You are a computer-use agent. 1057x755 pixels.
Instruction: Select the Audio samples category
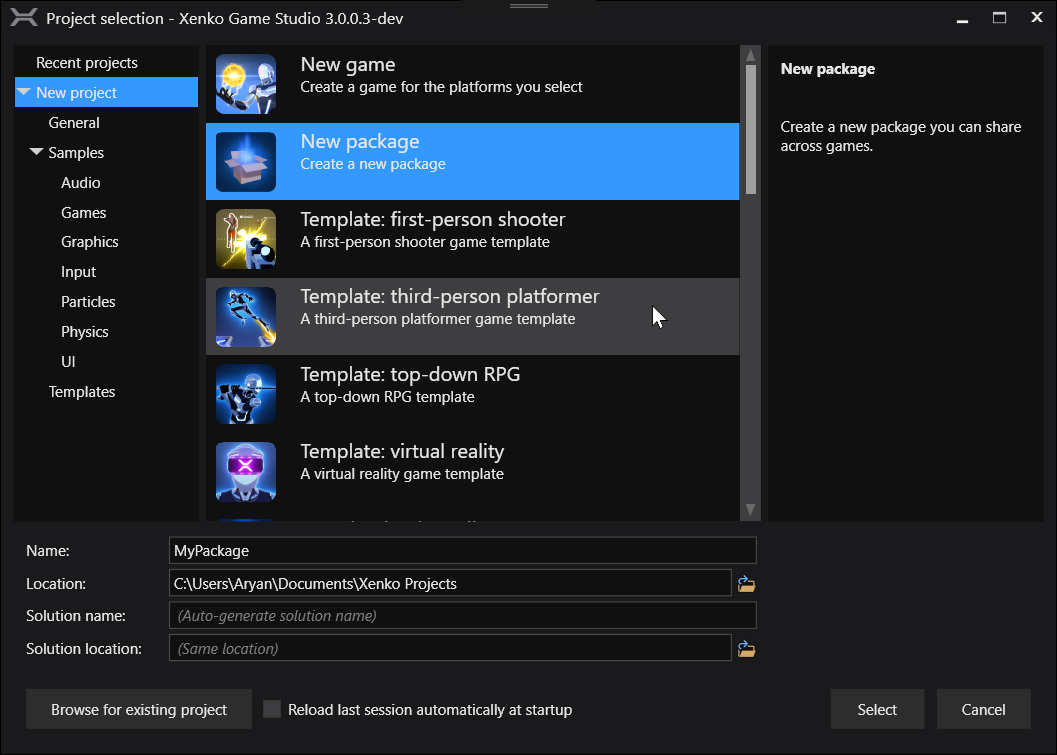coord(81,183)
